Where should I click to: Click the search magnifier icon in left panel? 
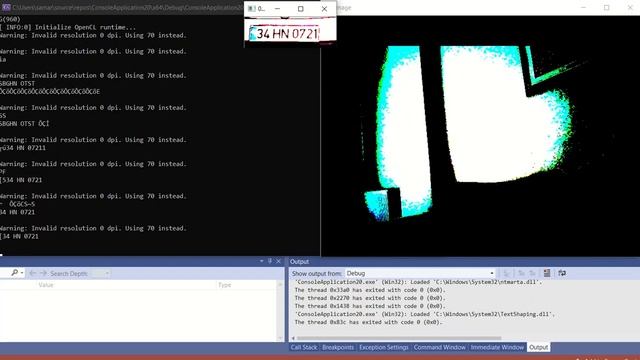click(14, 273)
